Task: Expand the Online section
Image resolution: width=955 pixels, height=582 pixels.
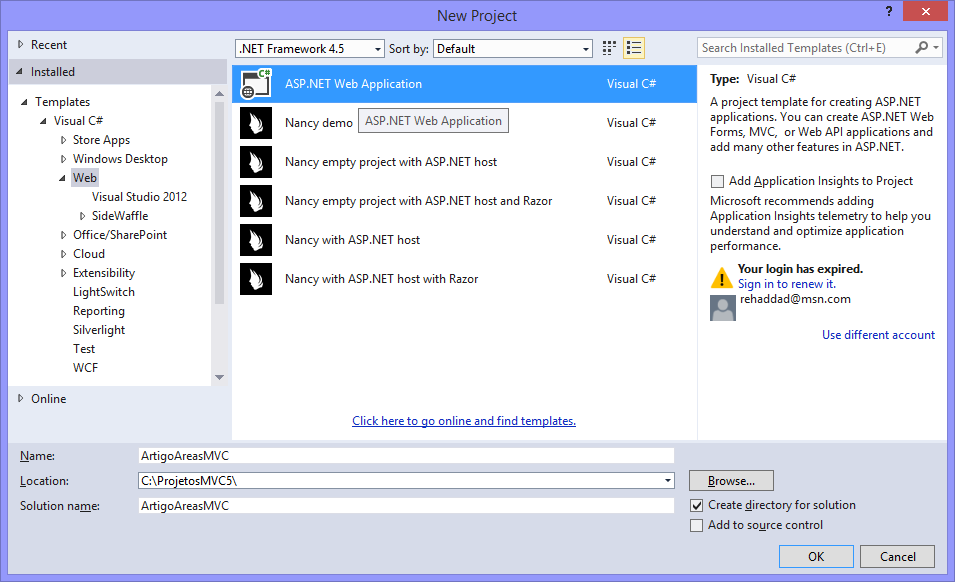Action: click(x=20, y=398)
